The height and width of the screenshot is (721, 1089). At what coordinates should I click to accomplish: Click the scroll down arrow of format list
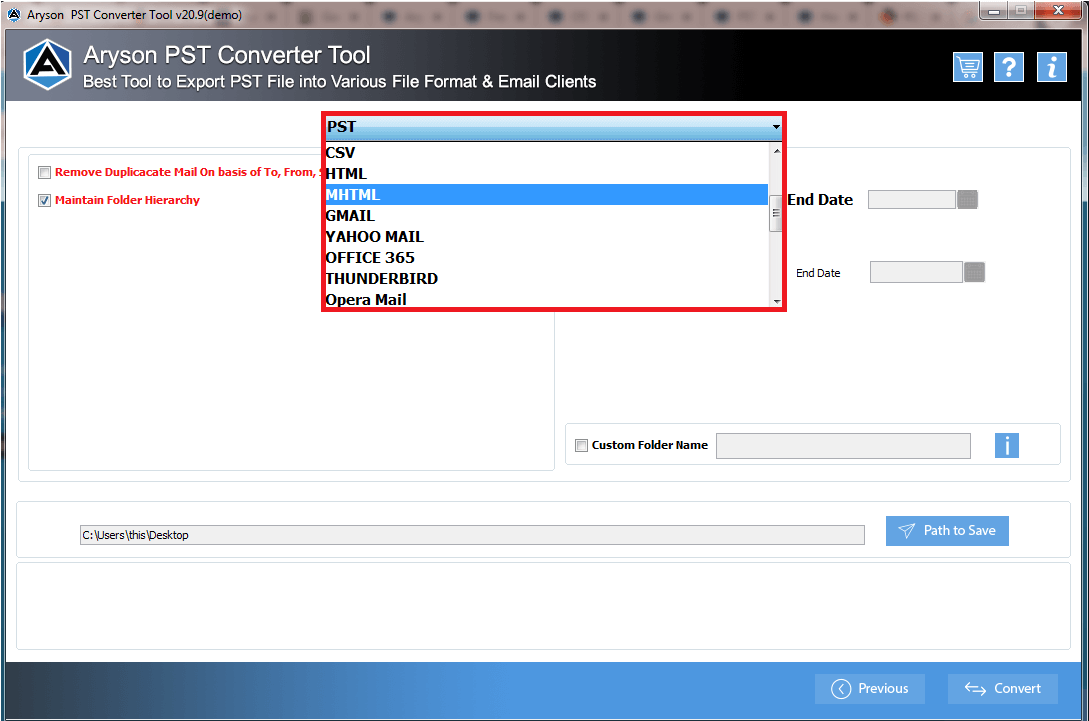point(776,301)
